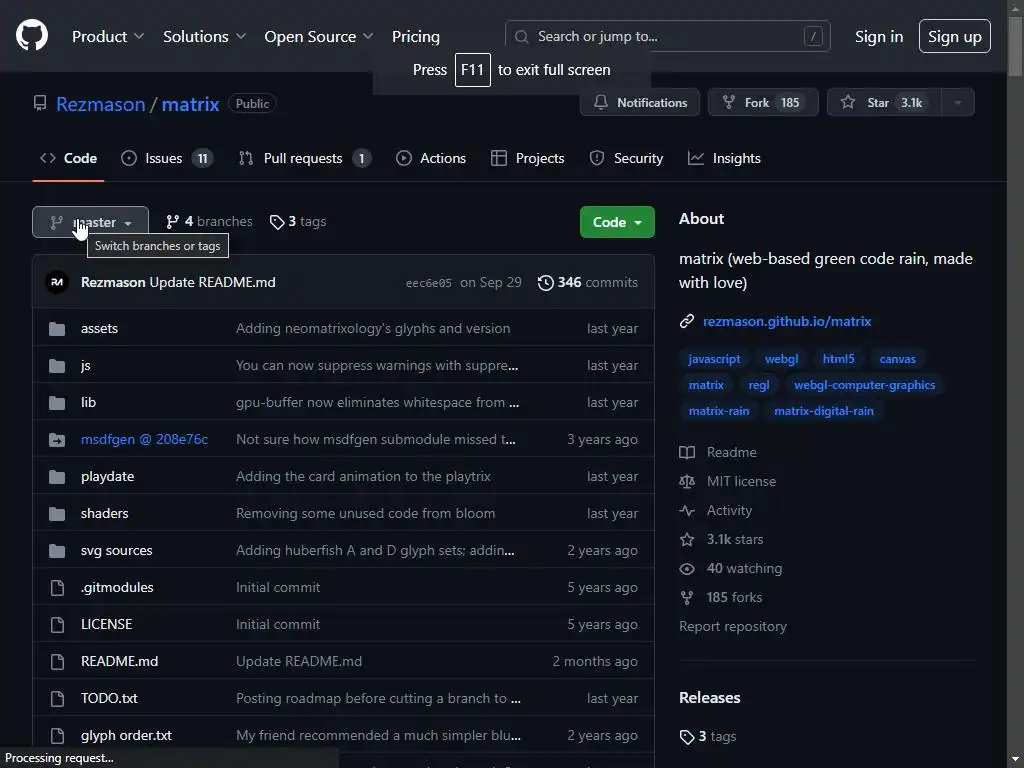Open the shaders folder
1024x768 pixels.
[x=104, y=513]
